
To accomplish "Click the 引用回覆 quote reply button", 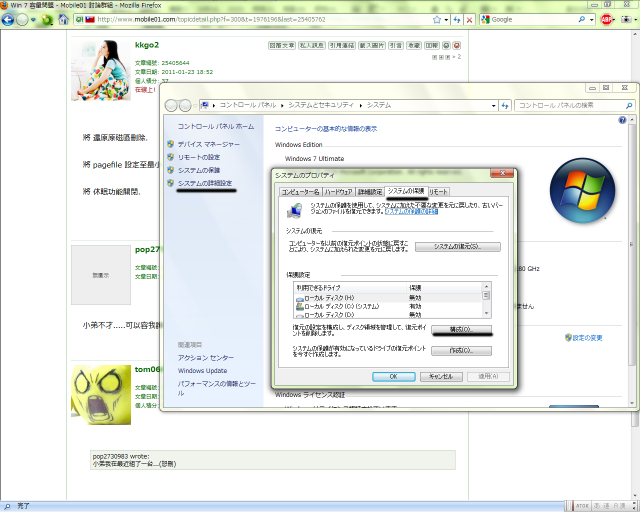I will (342, 45).
